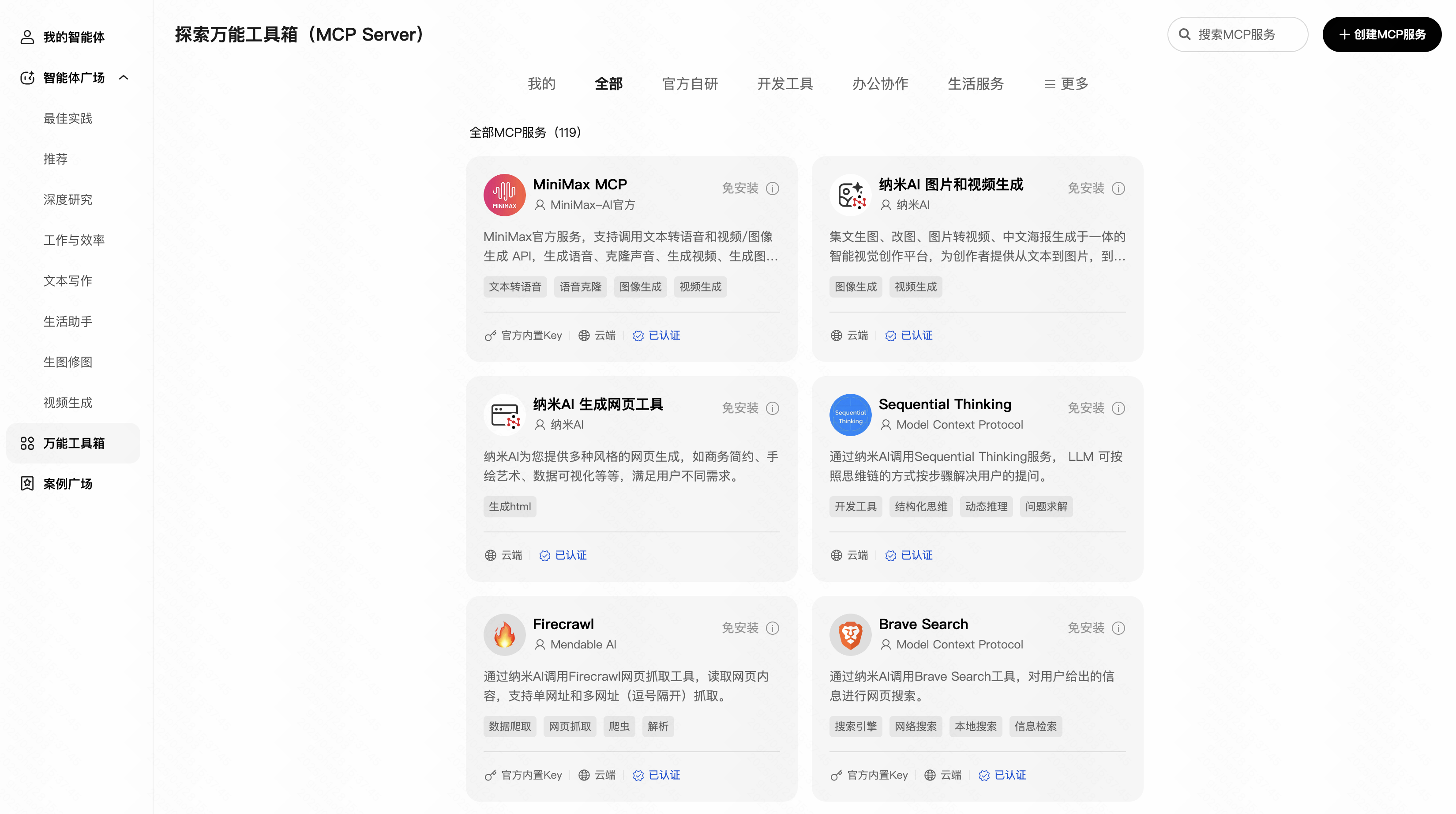Open the 更多 categories menu
1456x814 pixels.
(x=1066, y=84)
